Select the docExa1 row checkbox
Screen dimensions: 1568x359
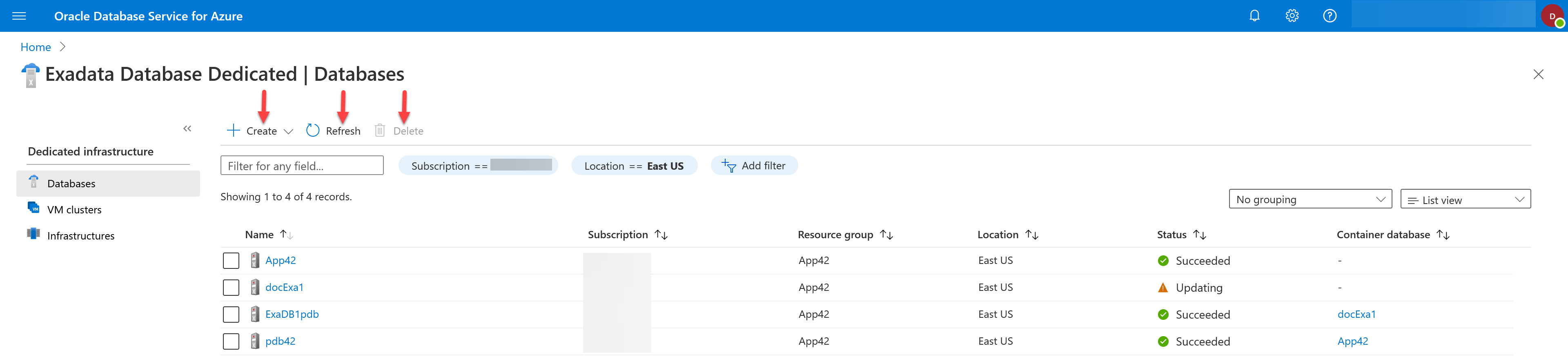tap(231, 287)
